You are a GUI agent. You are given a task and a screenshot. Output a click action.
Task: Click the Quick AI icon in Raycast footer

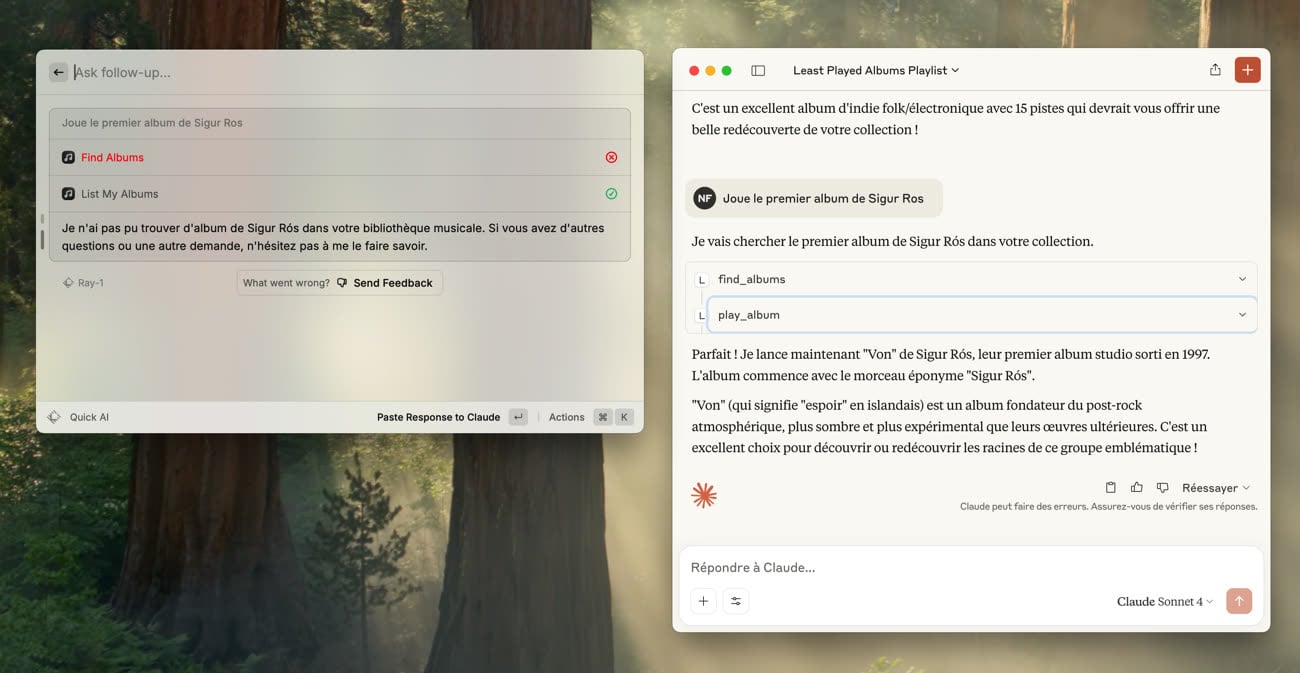[x=54, y=417]
